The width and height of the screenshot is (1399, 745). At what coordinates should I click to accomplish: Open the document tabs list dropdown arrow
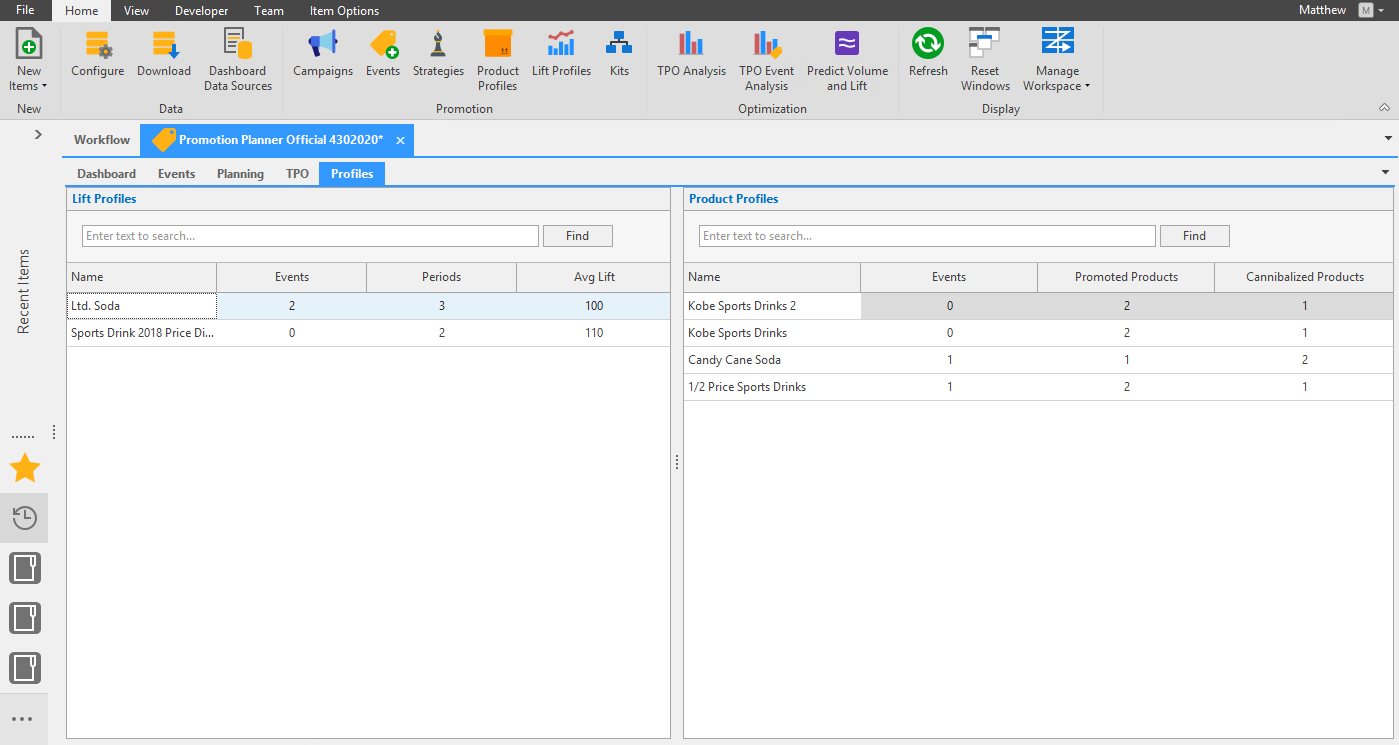click(x=1387, y=138)
